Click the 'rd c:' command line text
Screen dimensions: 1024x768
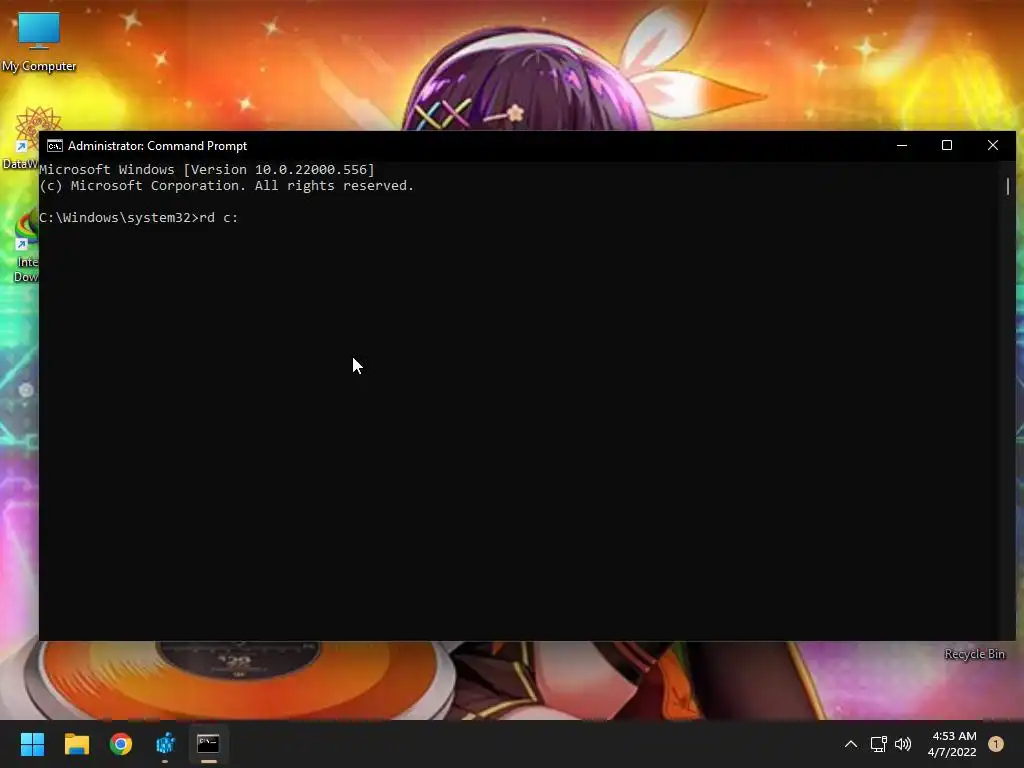(x=219, y=217)
